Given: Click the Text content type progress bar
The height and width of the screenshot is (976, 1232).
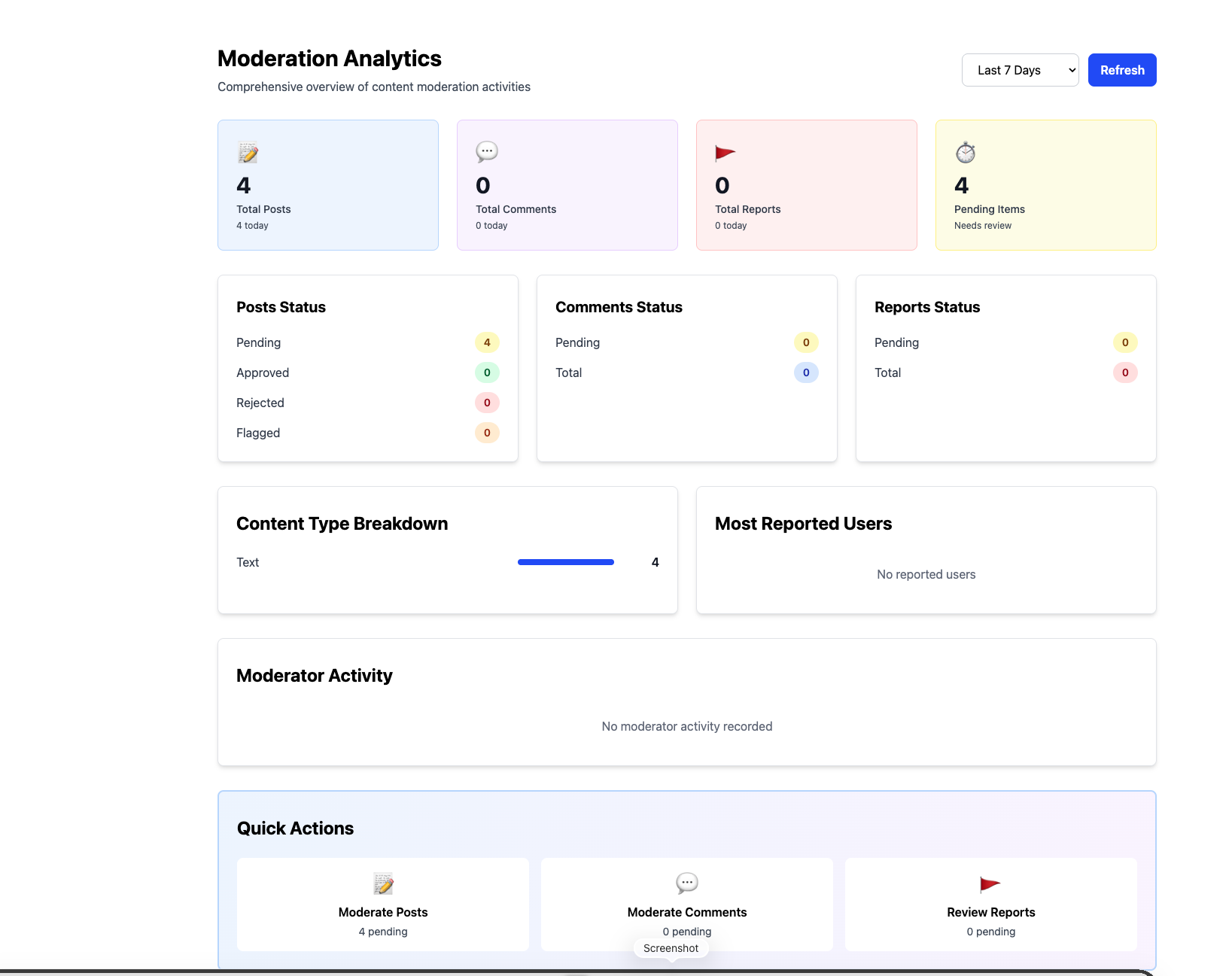Looking at the screenshot, I should tap(564, 562).
